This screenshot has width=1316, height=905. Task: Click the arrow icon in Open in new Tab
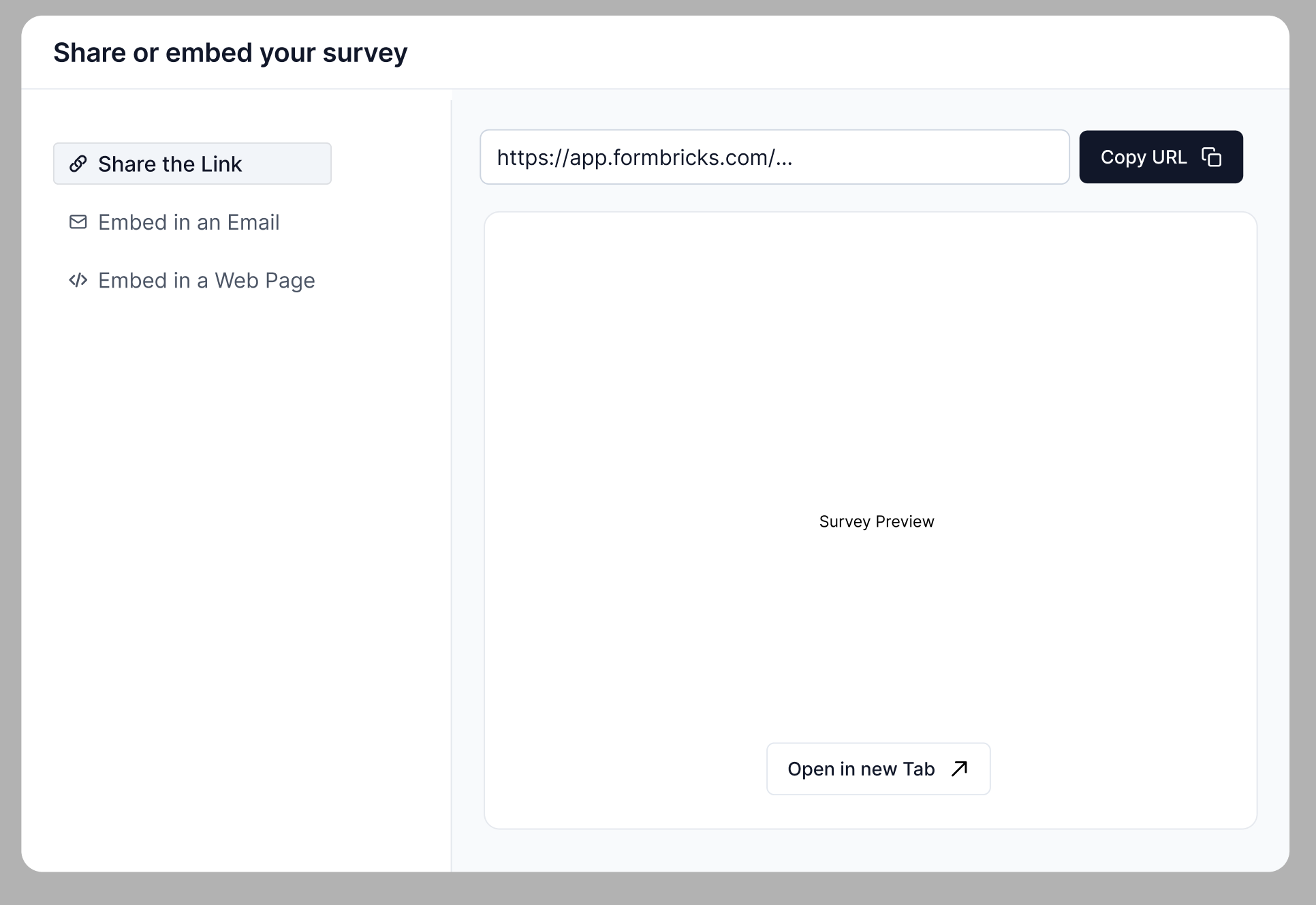coord(958,769)
